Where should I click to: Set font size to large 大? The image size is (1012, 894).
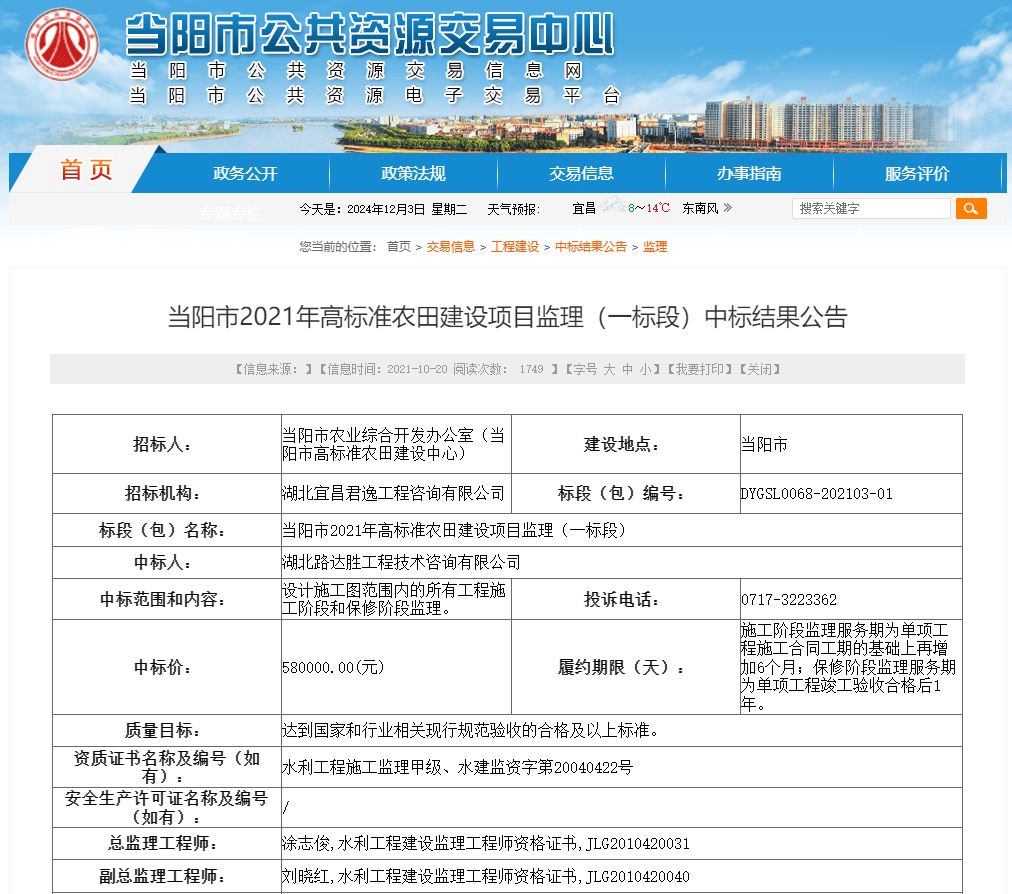click(x=608, y=369)
